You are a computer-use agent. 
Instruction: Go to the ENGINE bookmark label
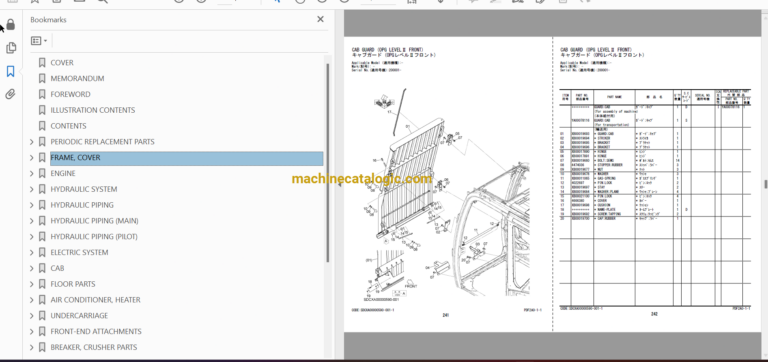pyautogui.click(x=63, y=173)
